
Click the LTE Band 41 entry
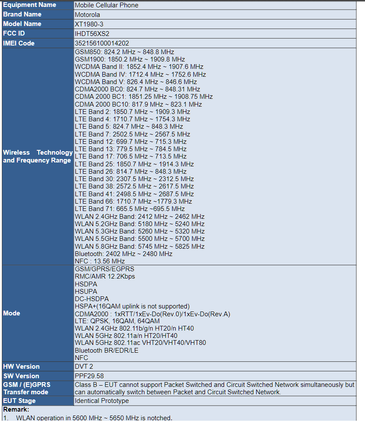click(134, 194)
